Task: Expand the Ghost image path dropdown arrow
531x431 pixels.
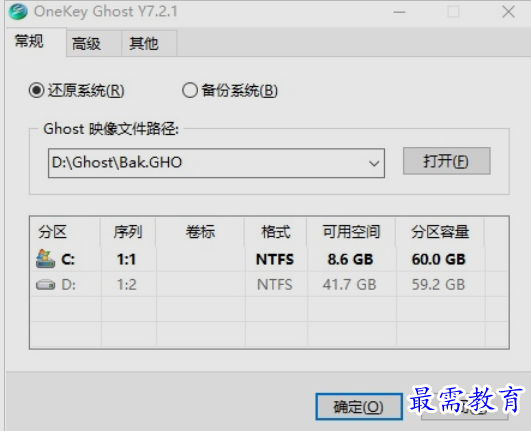Action: 374,163
